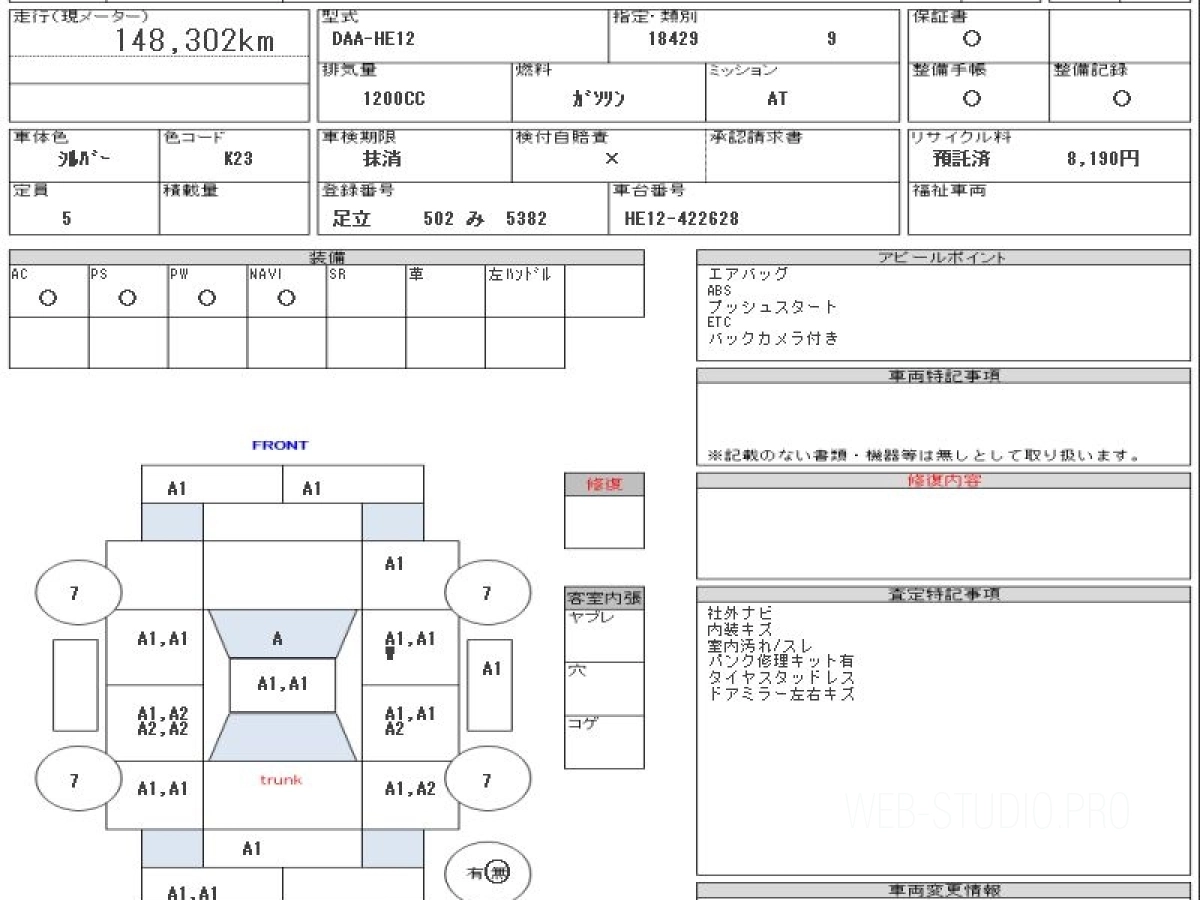Screen dimensions: 1200x900
Task: Select the remark 社外ナビ
Action: (x=740, y=613)
